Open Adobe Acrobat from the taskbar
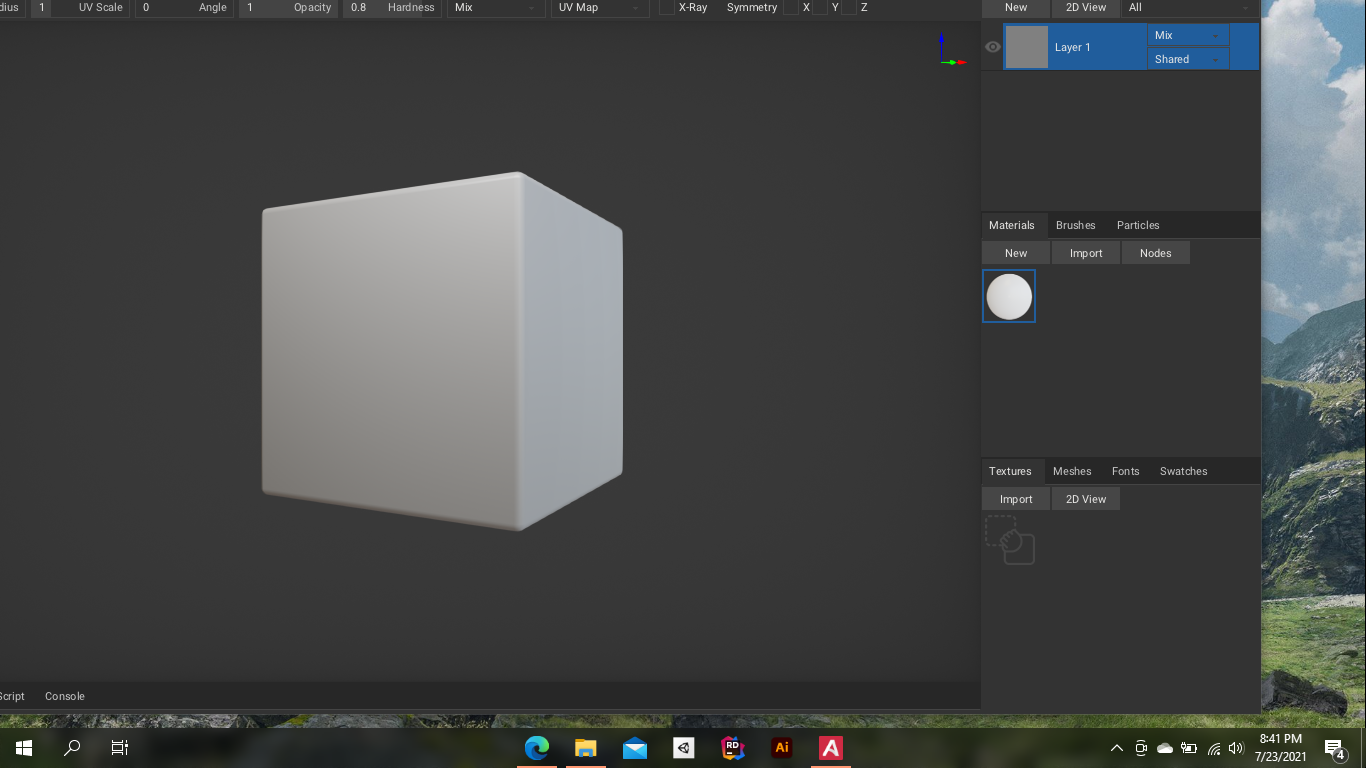This screenshot has height=768, width=1366. 829,747
